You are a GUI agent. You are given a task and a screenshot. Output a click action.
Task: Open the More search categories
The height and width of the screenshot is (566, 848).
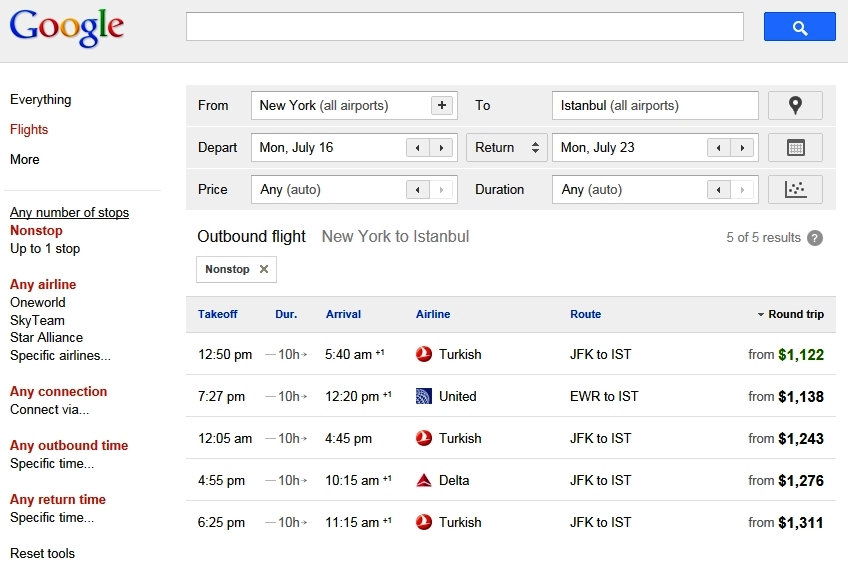point(24,159)
